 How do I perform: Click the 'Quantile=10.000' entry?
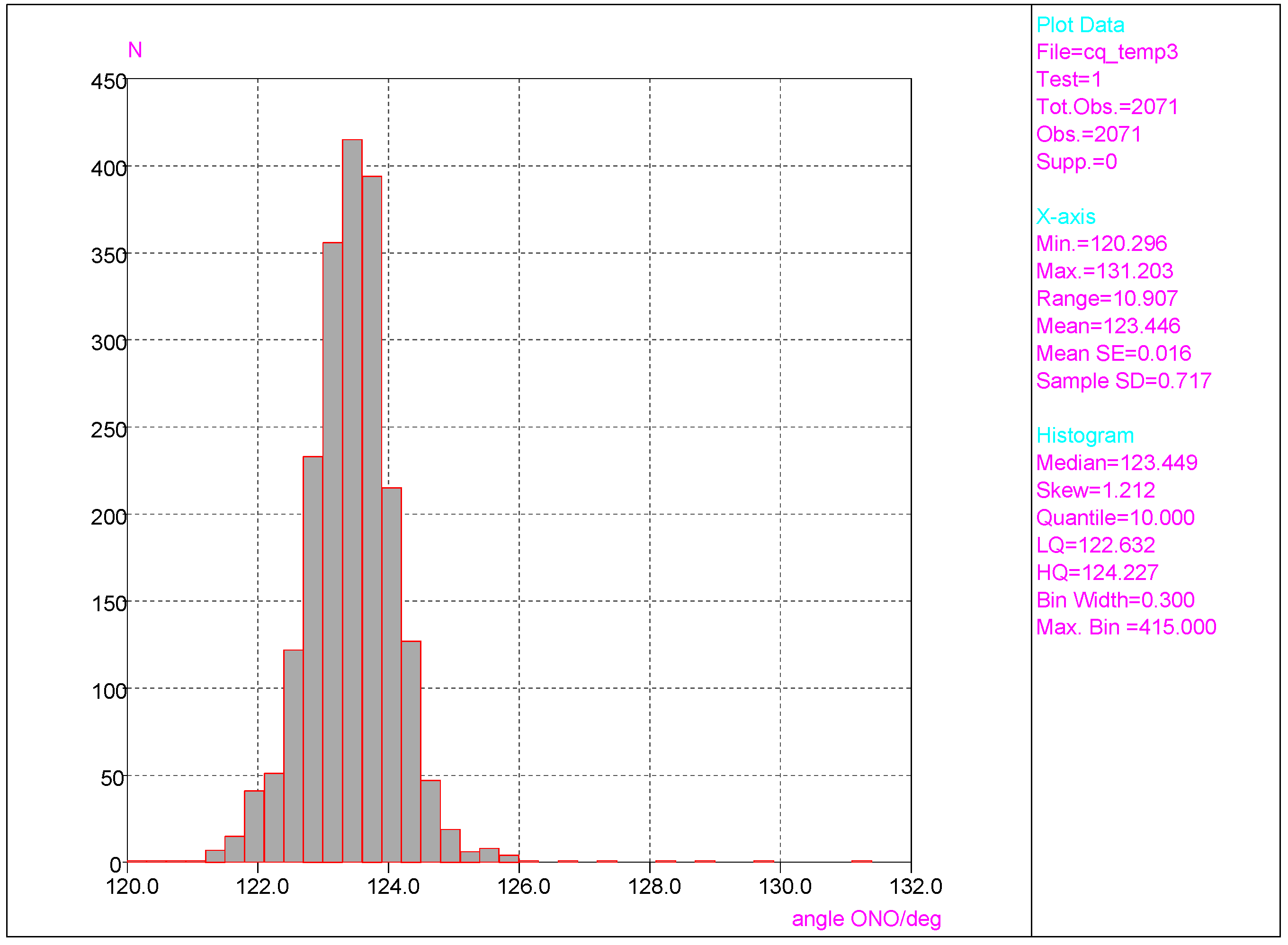(x=1115, y=517)
